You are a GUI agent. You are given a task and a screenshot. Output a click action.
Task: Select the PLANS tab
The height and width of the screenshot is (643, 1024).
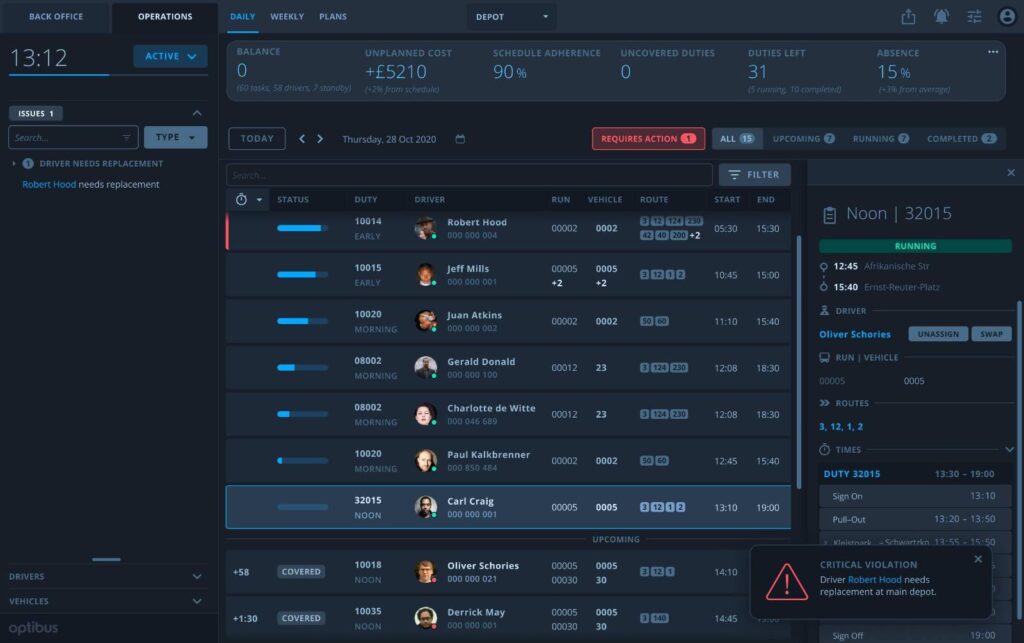(333, 16)
